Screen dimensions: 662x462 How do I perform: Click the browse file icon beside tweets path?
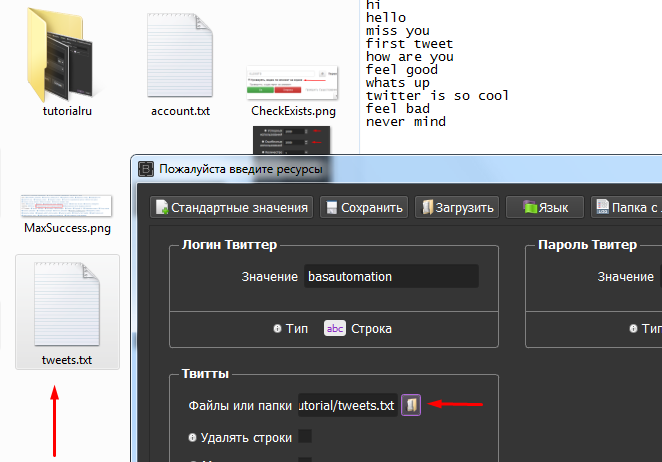411,405
